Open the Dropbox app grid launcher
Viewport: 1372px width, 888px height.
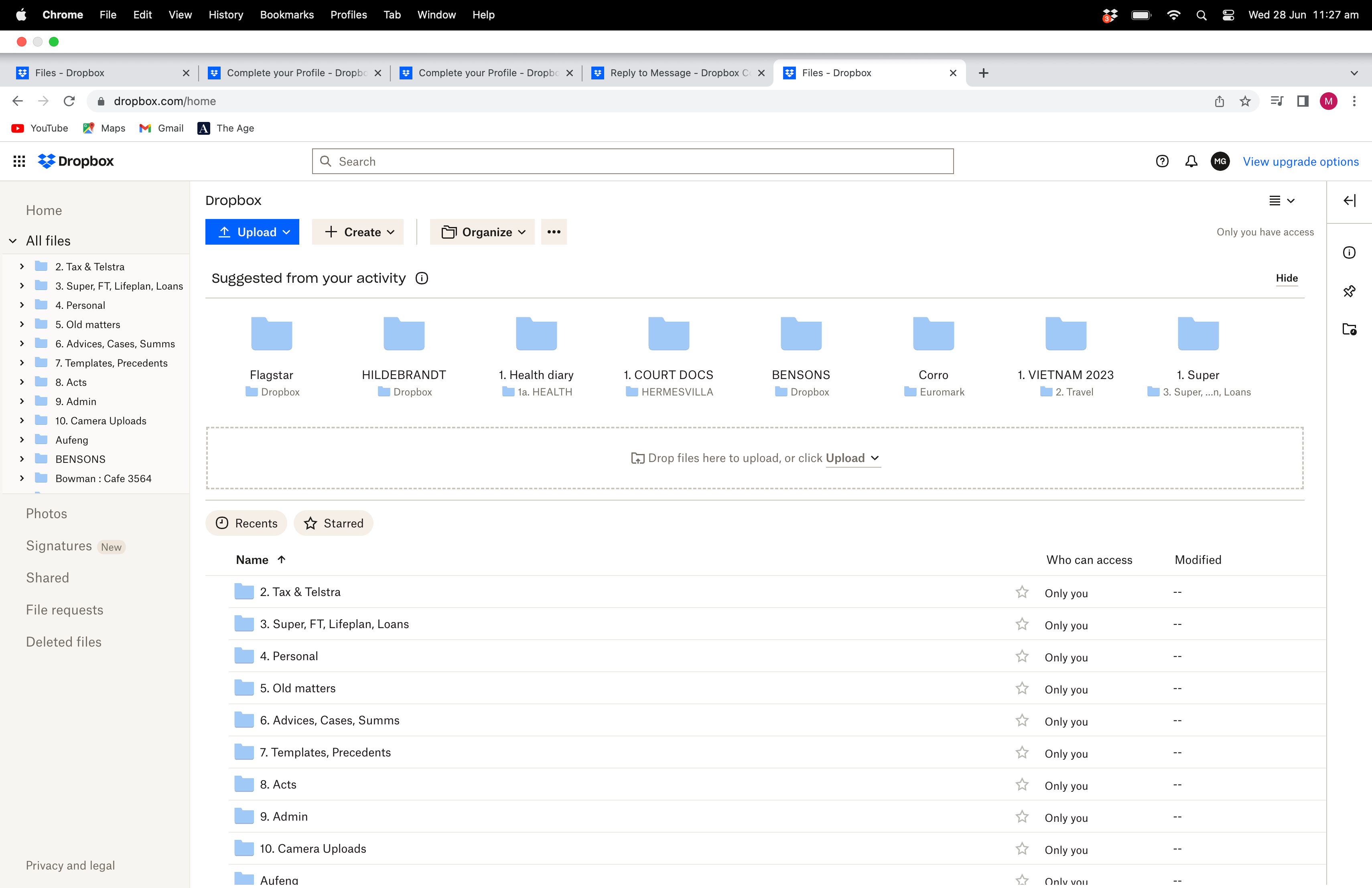[19, 161]
